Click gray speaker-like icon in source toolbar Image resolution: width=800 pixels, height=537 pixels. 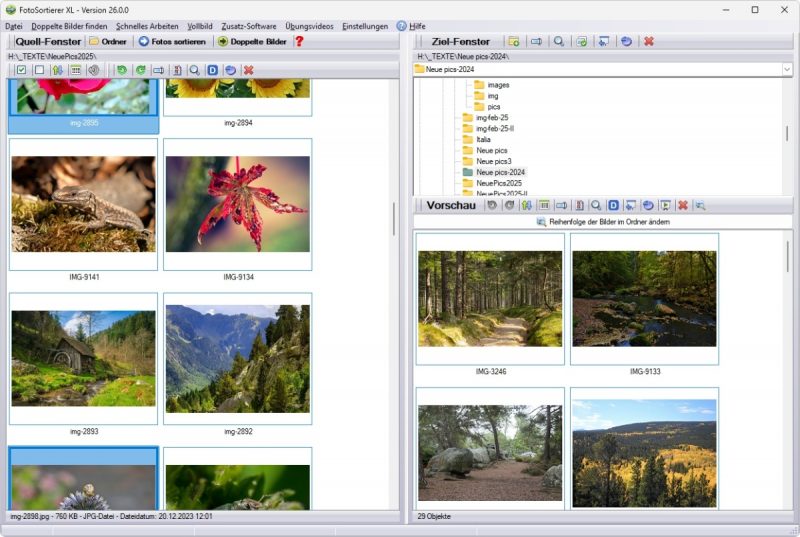click(x=93, y=70)
